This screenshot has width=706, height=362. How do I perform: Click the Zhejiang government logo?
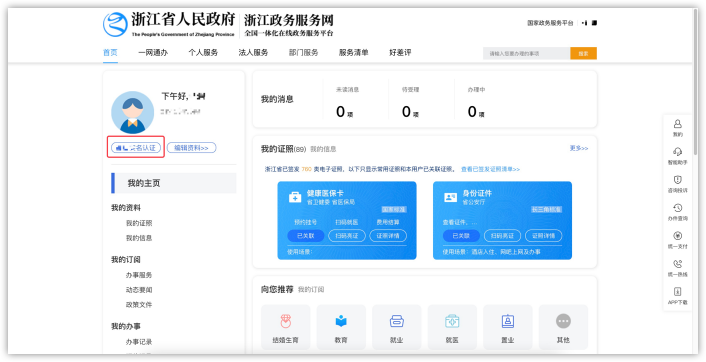click(x=115, y=24)
